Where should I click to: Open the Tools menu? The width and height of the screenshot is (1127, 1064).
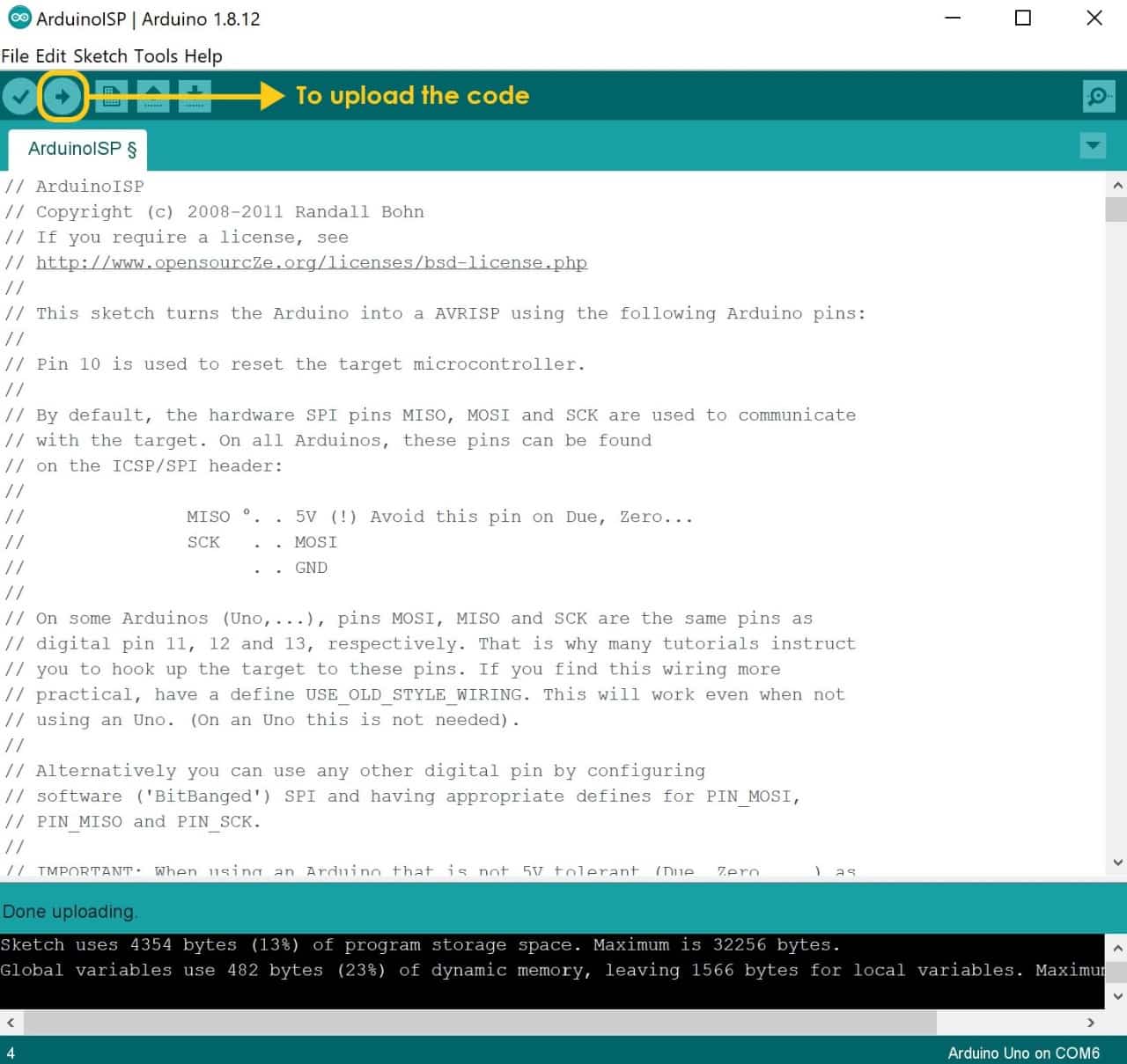157,56
